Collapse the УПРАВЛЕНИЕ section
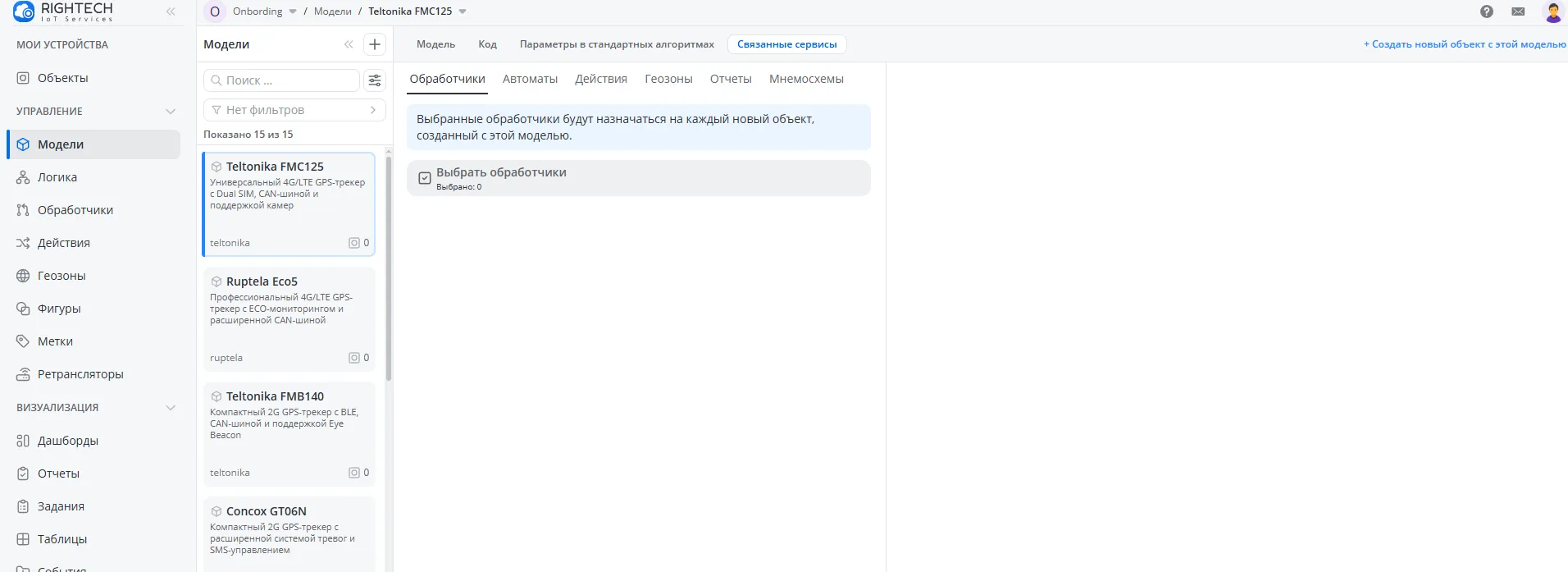This screenshot has height=572, width=1568. [171, 112]
